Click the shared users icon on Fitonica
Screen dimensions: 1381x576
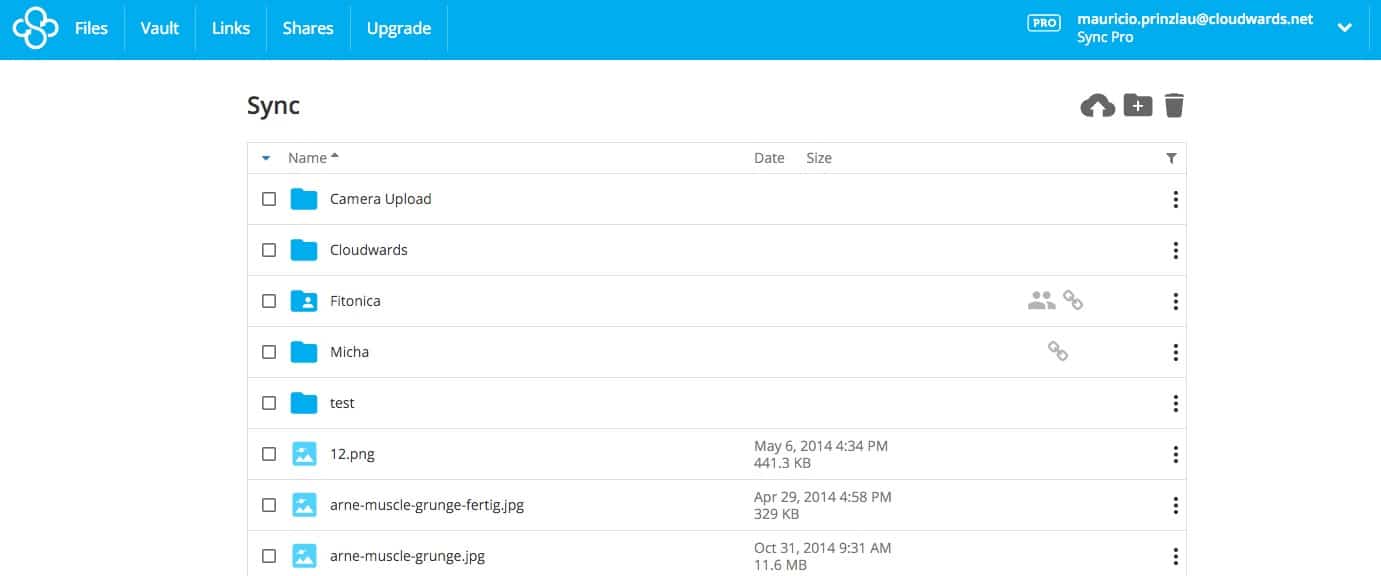1041,300
